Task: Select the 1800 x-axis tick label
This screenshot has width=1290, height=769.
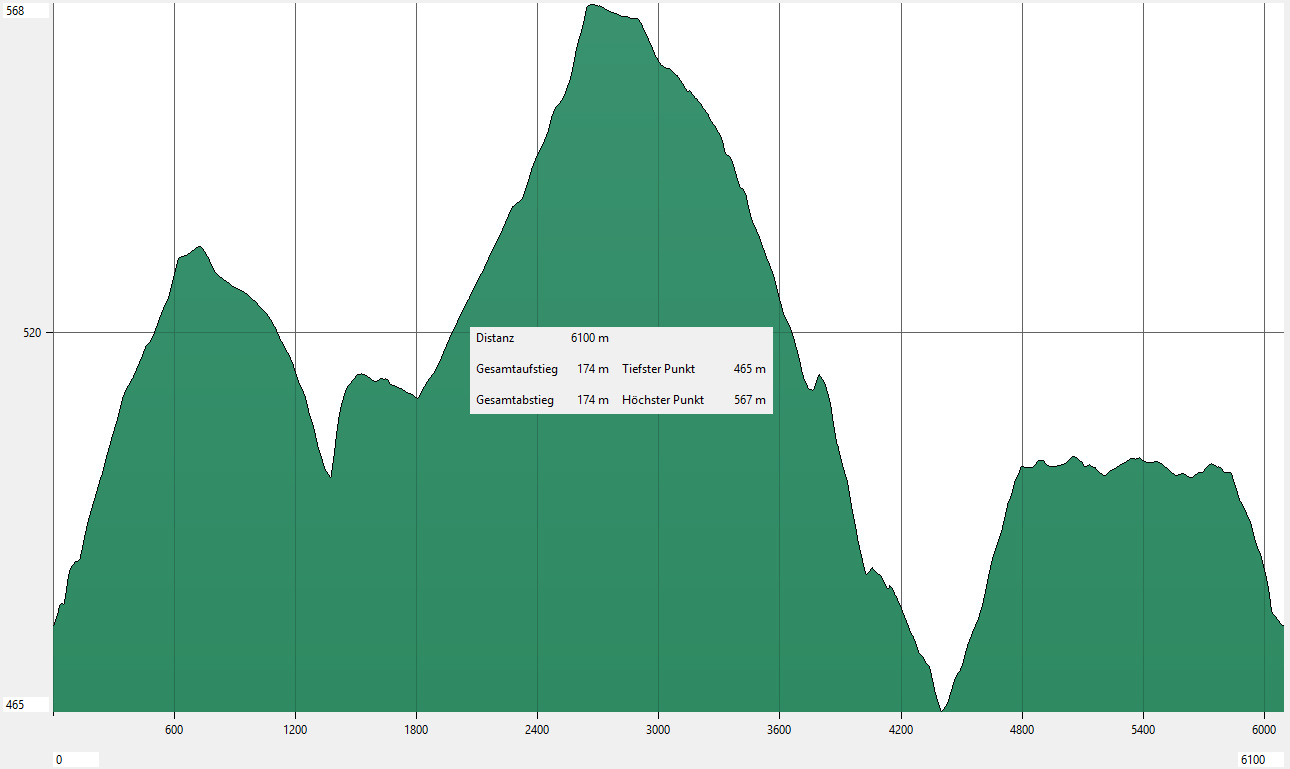Action: 416,729
